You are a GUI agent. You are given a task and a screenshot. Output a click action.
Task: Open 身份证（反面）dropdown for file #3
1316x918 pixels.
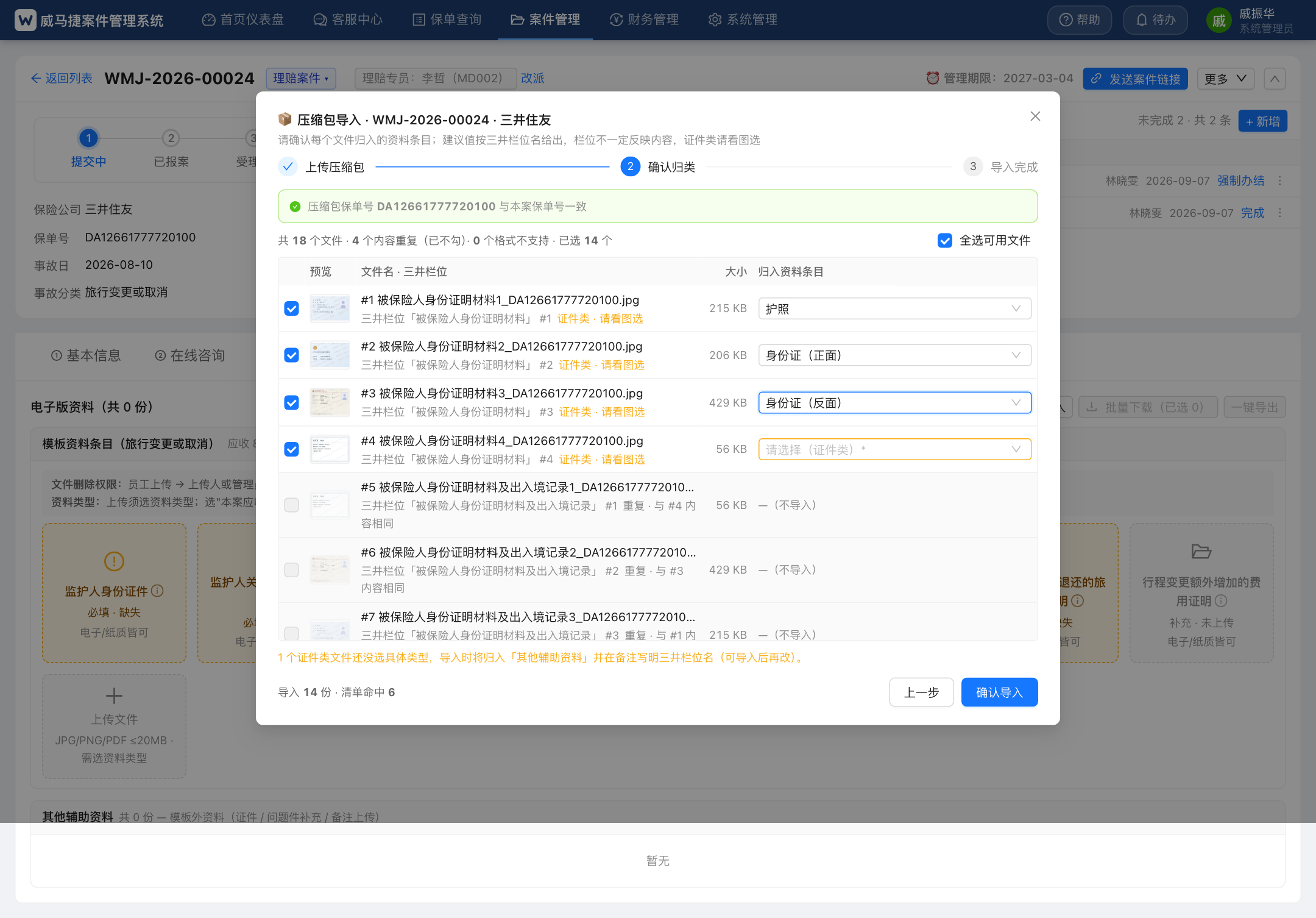point(894,403)
